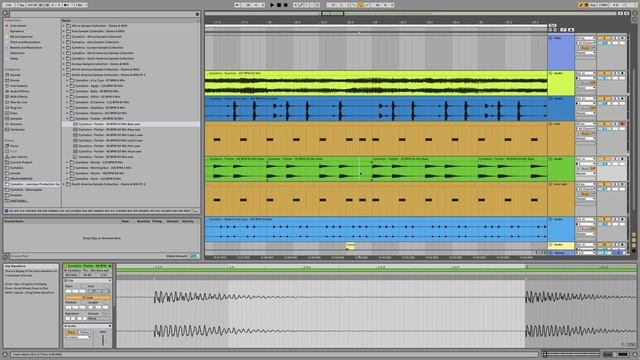Select Flutter 80 BPM D# Min Bass.wav file

109,124
